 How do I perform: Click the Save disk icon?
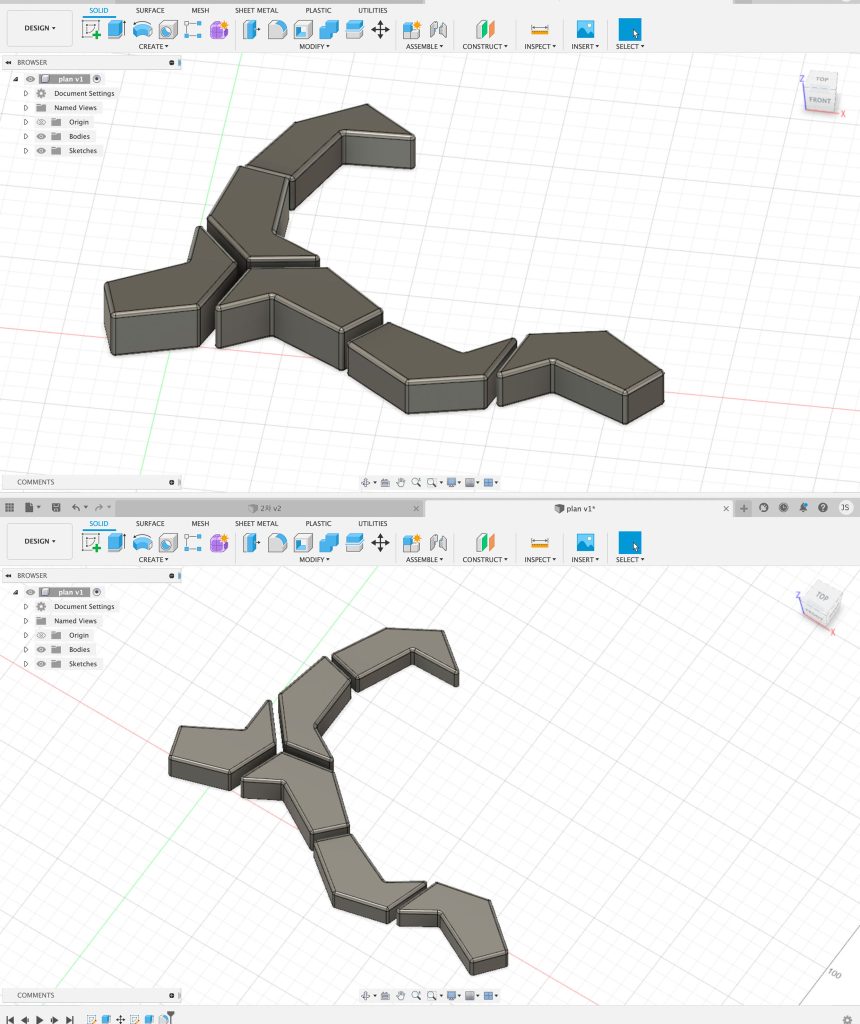(56, 507)
